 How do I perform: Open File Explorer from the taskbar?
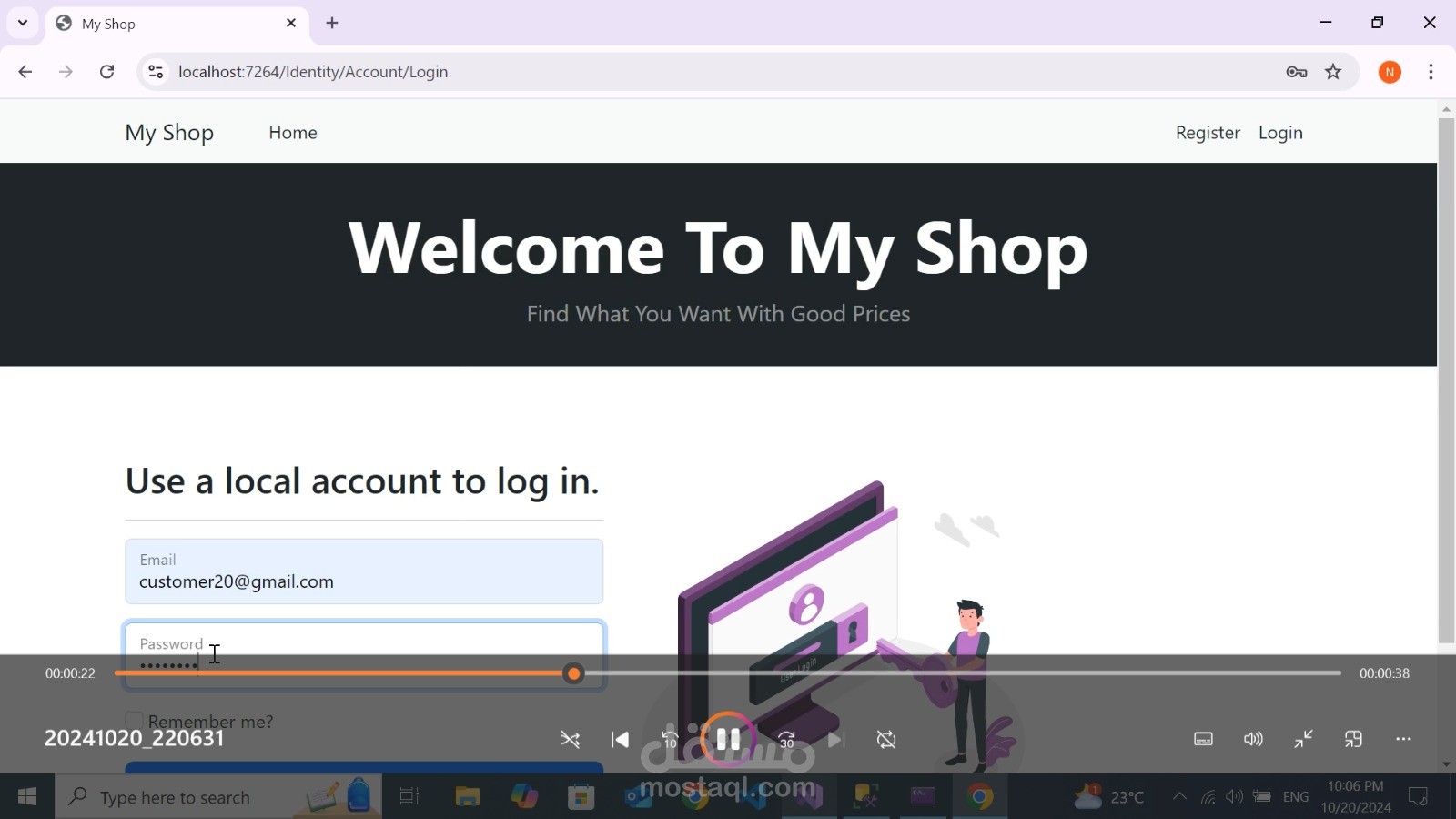468,797
